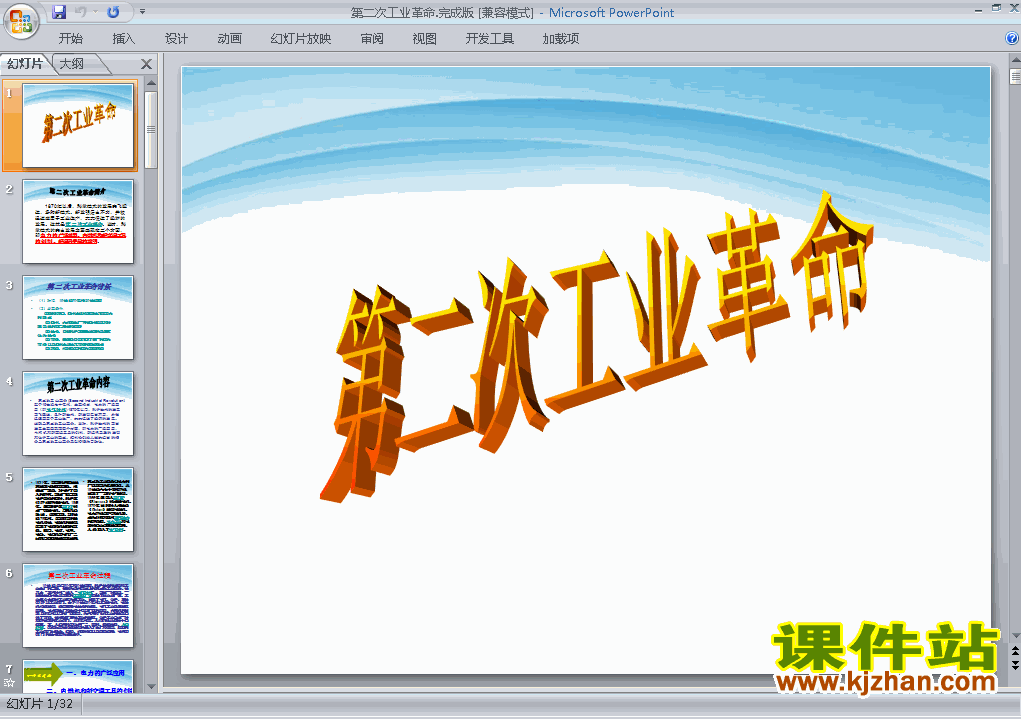
Task: Select slide 2 thumbnail 第二次工业革命简介
Action: pyautogui.click(x=78, y=221)
